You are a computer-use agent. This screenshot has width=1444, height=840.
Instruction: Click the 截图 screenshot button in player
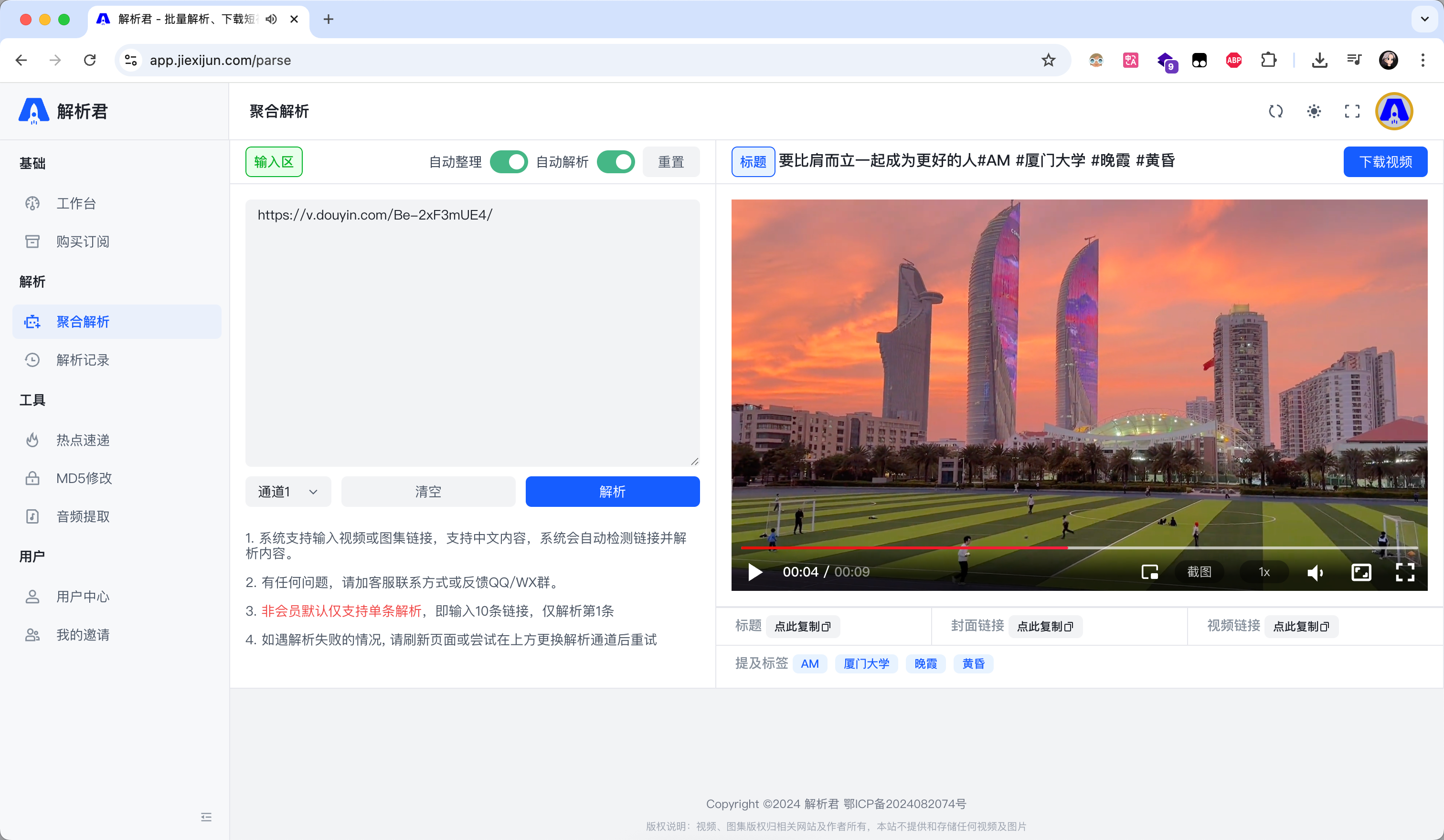point(1199,572)
